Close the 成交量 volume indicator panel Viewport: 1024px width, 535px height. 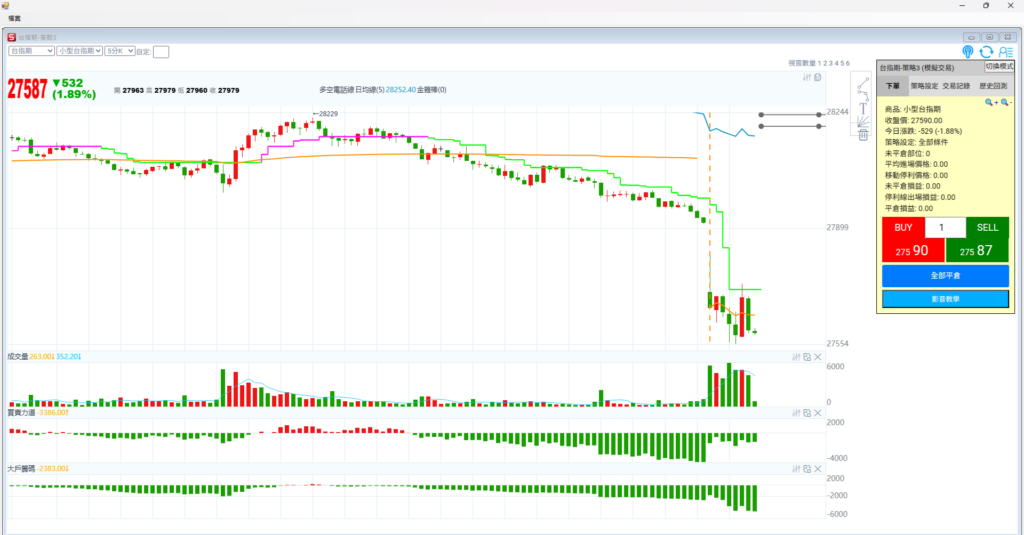coord(817,357)
